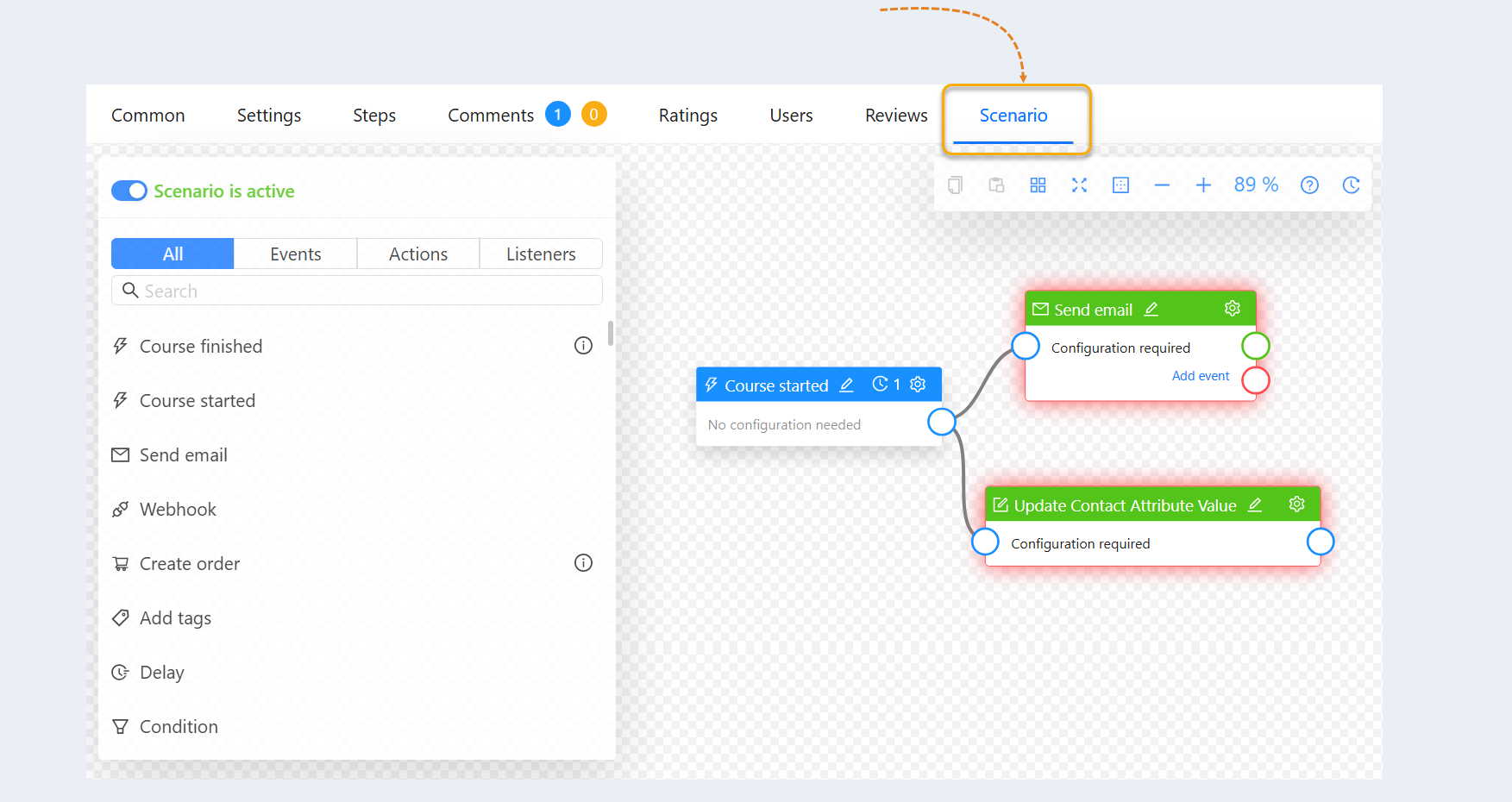Click the sidebar list scrollbar
The image size is (1512, 802).
point(611,333)
